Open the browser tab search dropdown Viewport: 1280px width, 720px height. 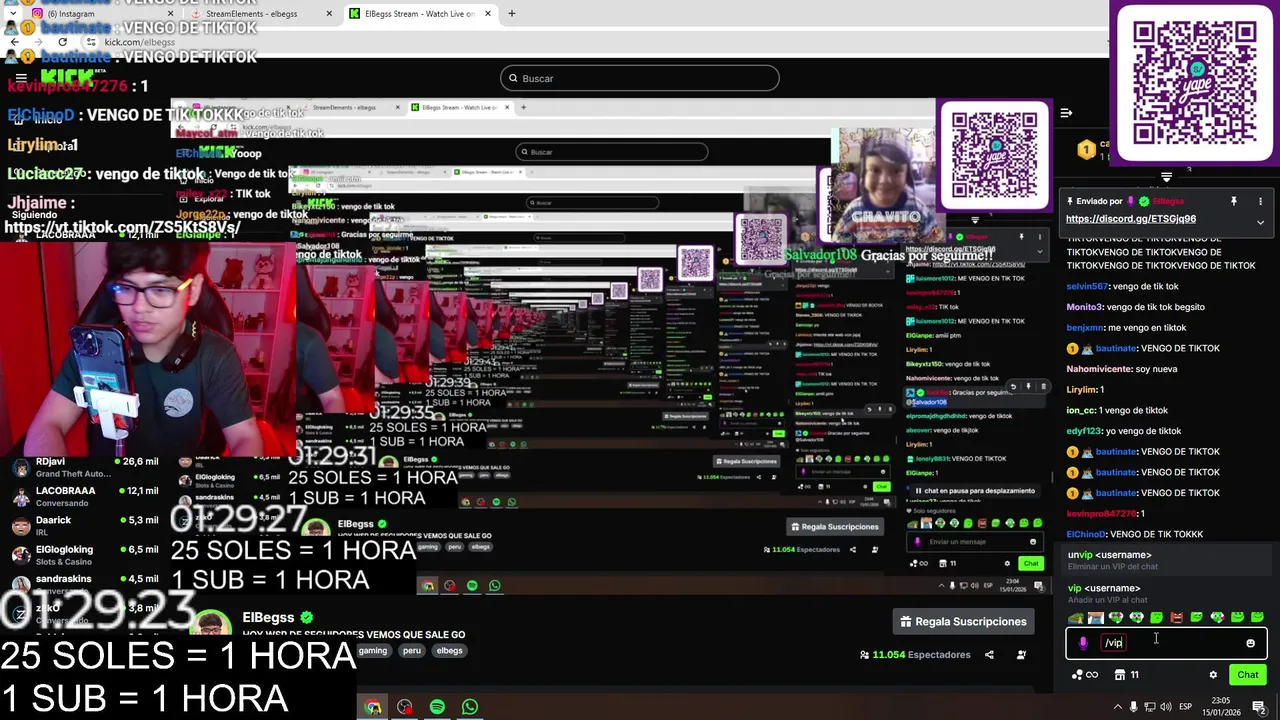(14, 14)
